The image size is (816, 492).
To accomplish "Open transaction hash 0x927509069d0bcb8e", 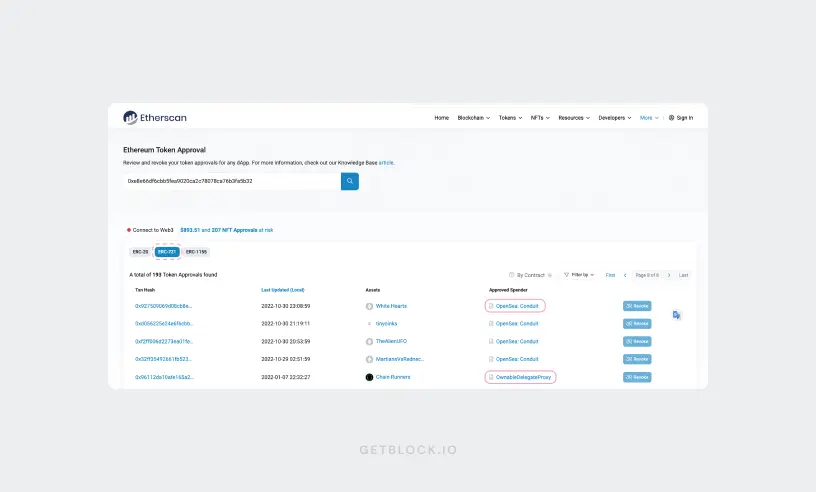I will pyautogui.click(x=163, y=306).
